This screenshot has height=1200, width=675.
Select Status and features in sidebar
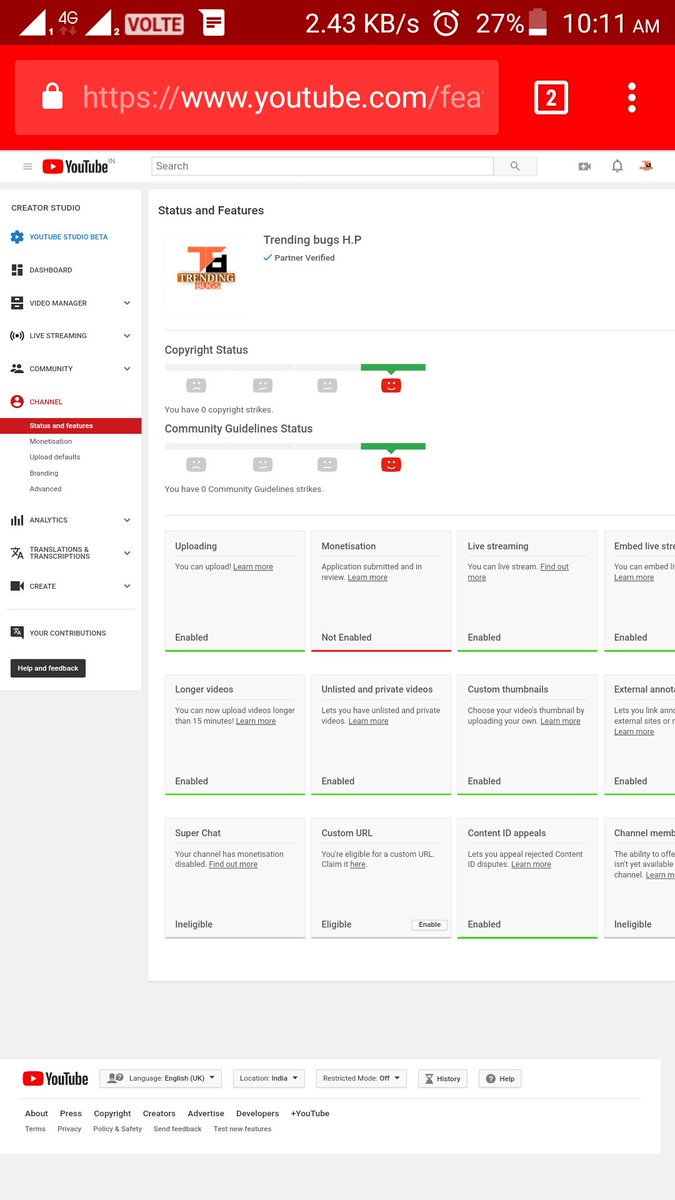pos(70,426)
